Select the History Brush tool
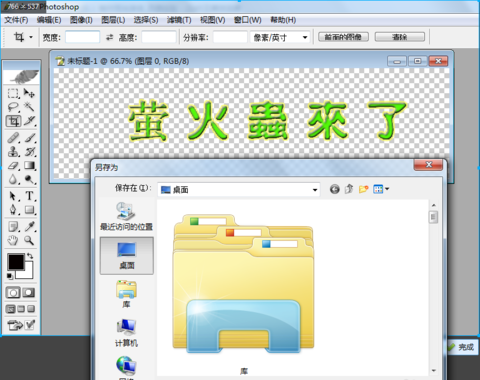The height and width of the screenshot is (380, 480). [x=29, y=152]
